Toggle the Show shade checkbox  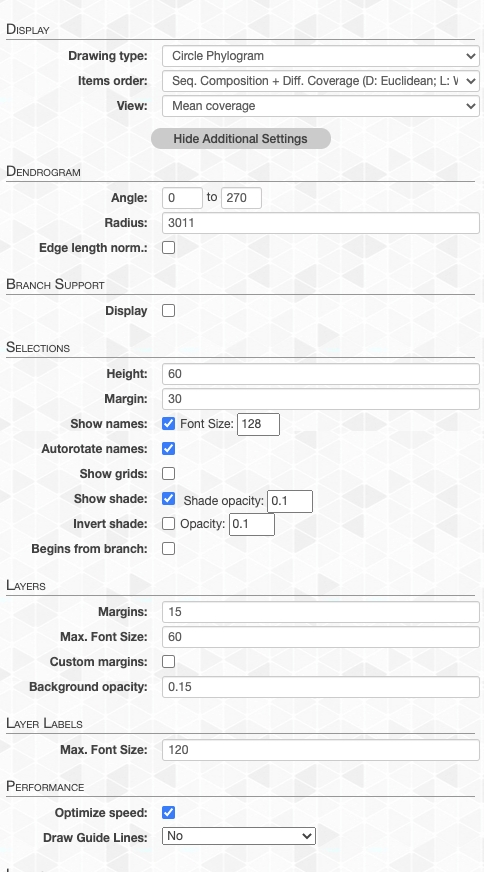169,499
